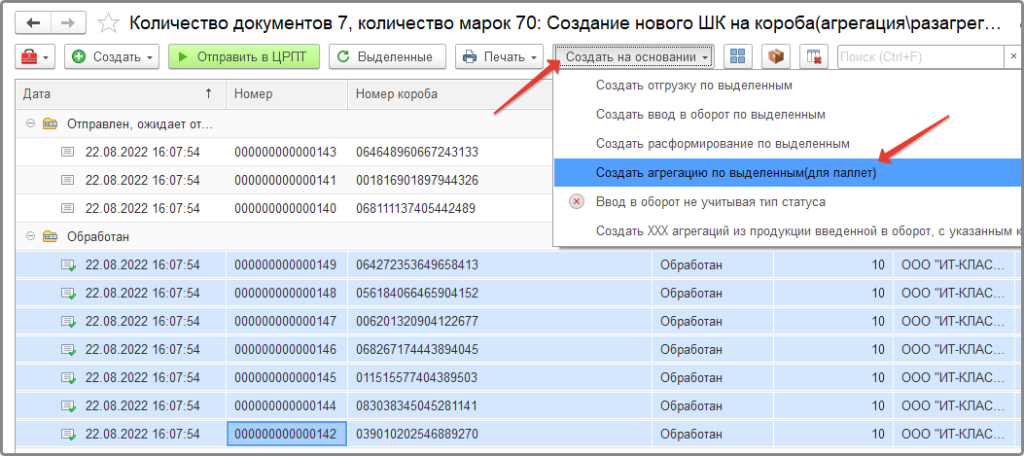Click the Номер column header
Viewport: 1024px width, 456px height.
tap(287, 93)
